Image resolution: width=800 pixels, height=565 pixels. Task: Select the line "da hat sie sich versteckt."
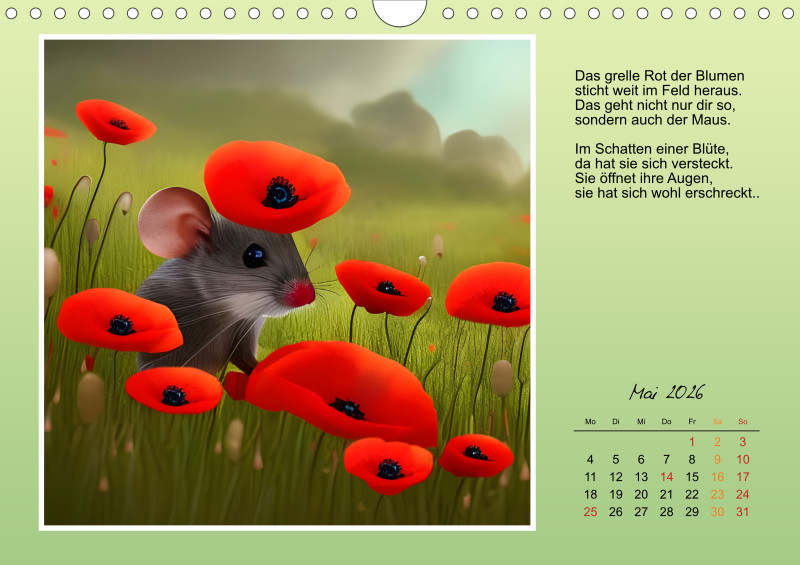[x=654, y=164]
